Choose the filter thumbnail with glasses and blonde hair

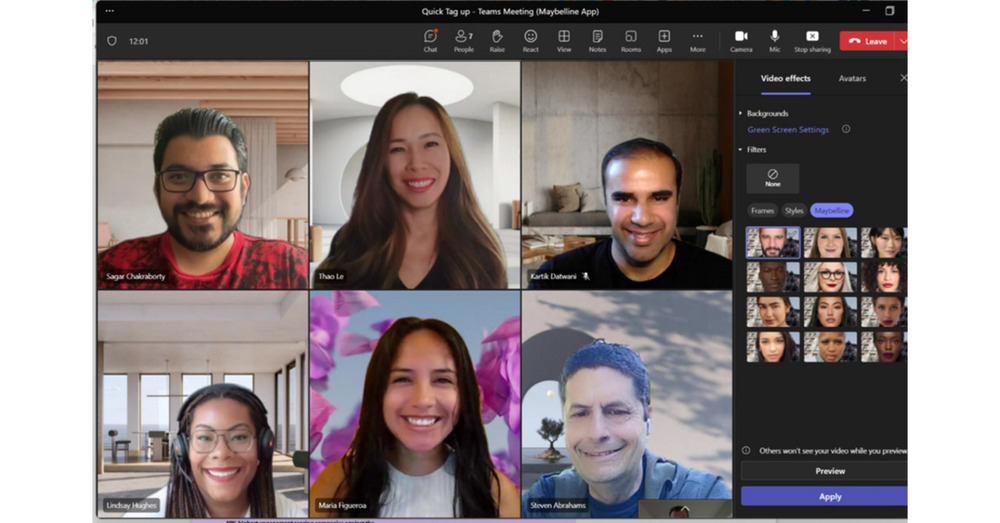pos(830,277)
